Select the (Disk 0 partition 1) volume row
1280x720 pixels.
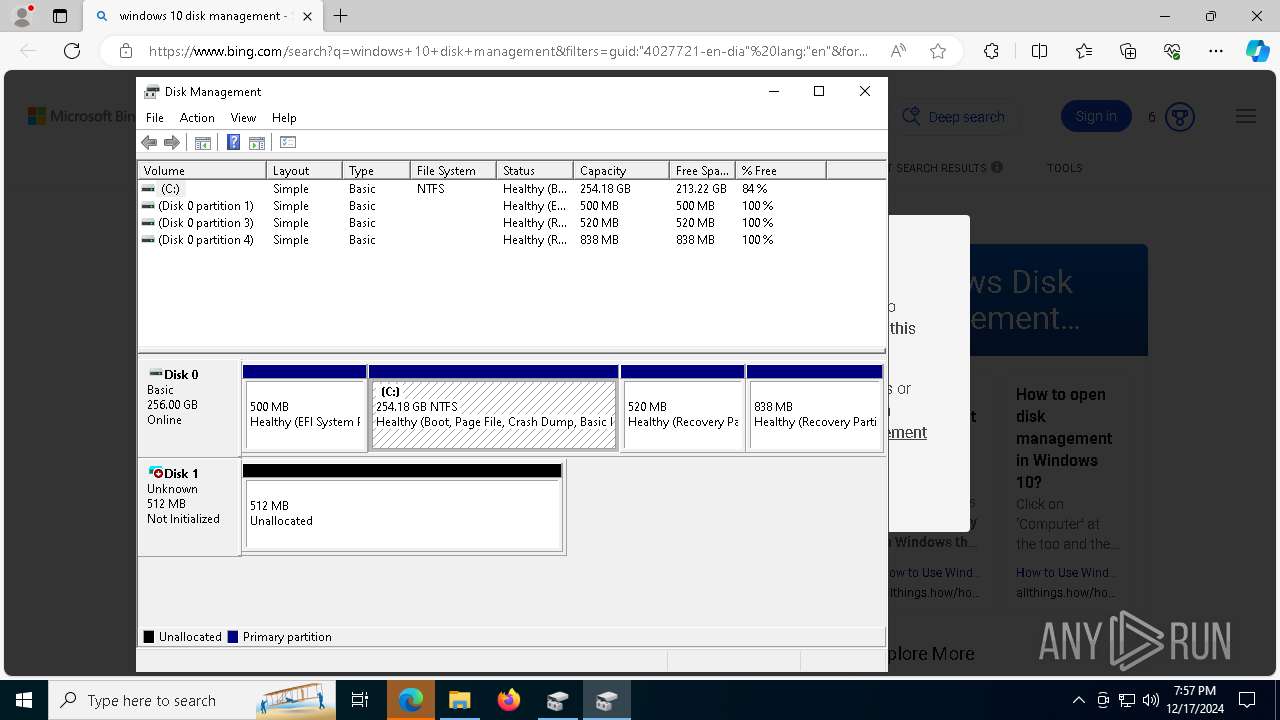[x=511, y=206]
